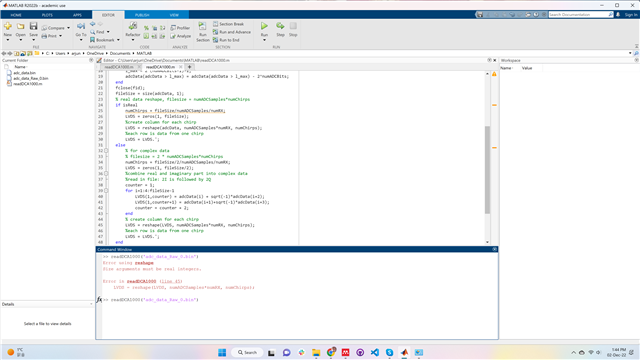
Task: Switch to the APPS tab
Action: coord(77,15)
